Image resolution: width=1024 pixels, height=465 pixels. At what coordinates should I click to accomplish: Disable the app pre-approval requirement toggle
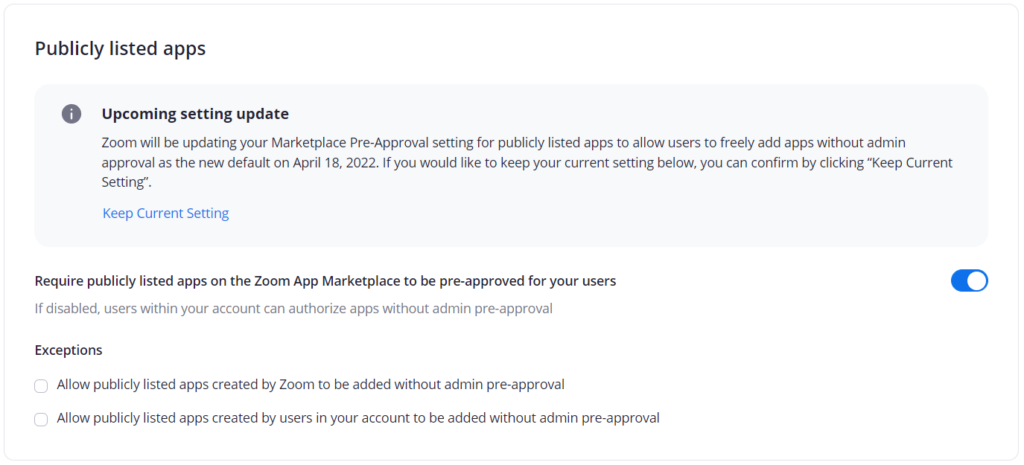pyautogui.click(x=969, y=281)
